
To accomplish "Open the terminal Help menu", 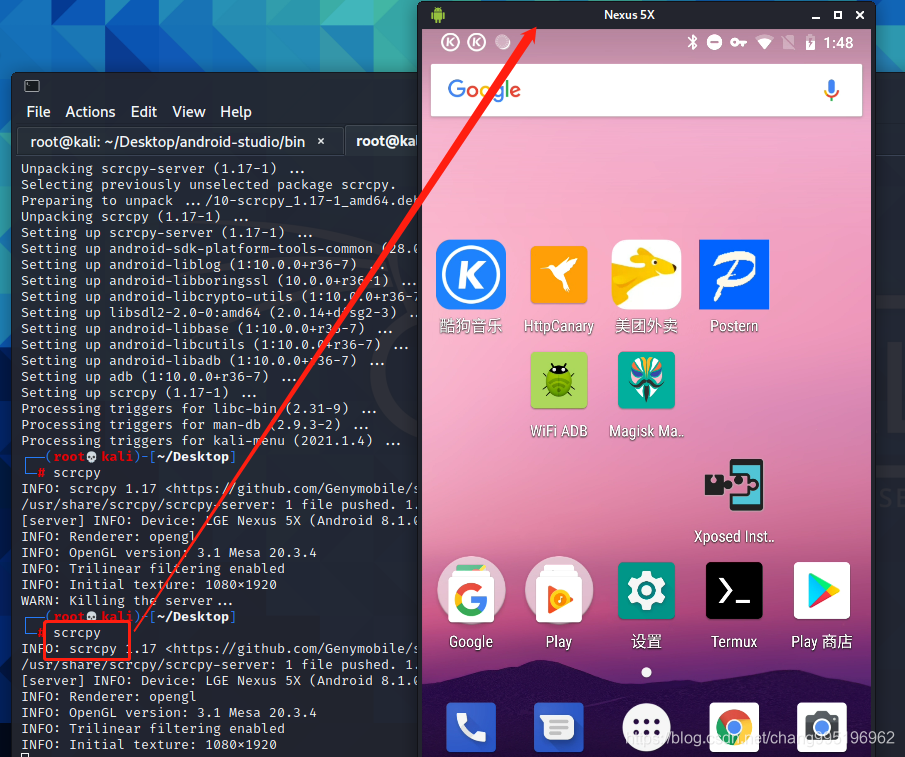I will 235,111.
